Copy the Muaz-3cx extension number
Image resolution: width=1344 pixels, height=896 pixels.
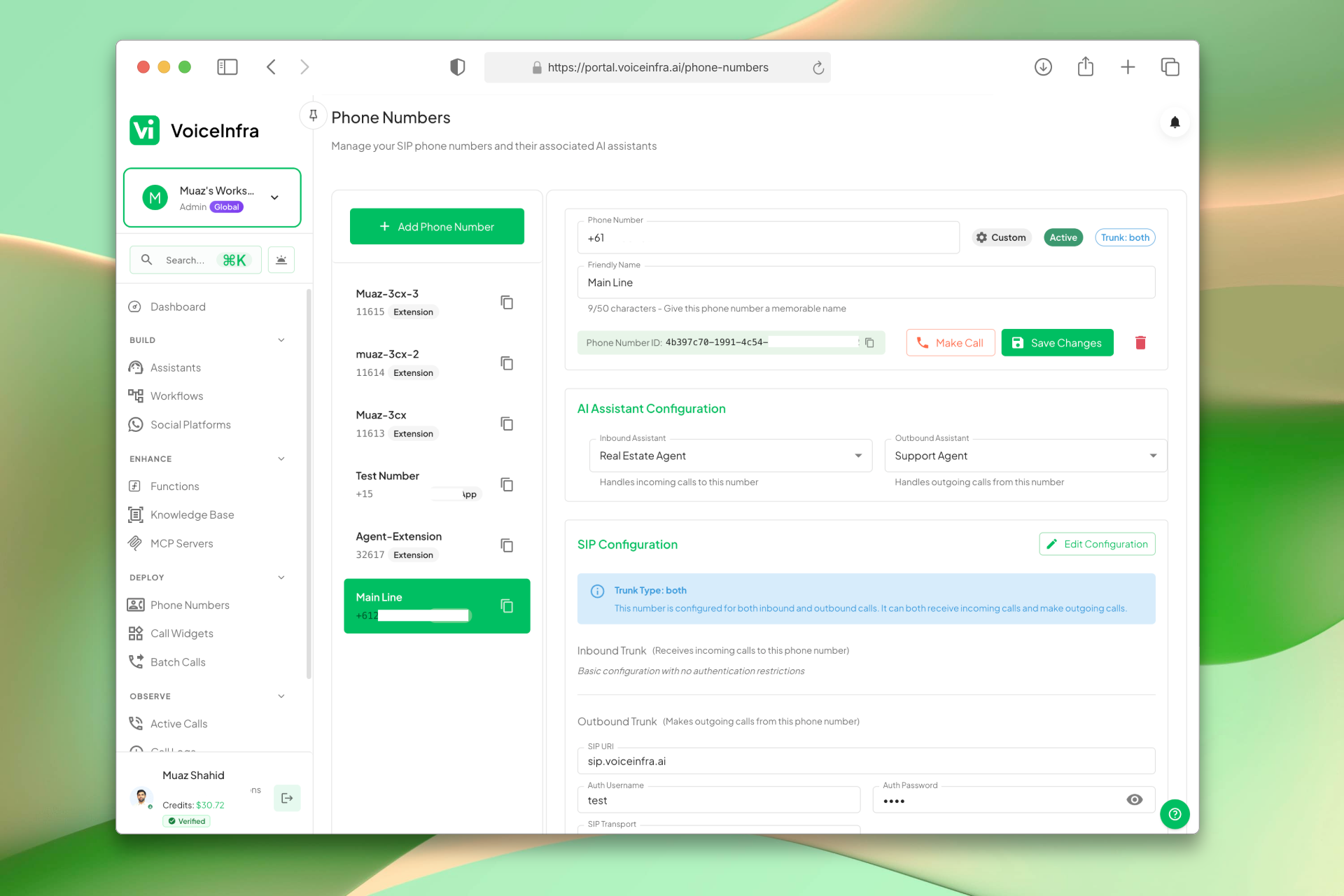pos(507,424)
